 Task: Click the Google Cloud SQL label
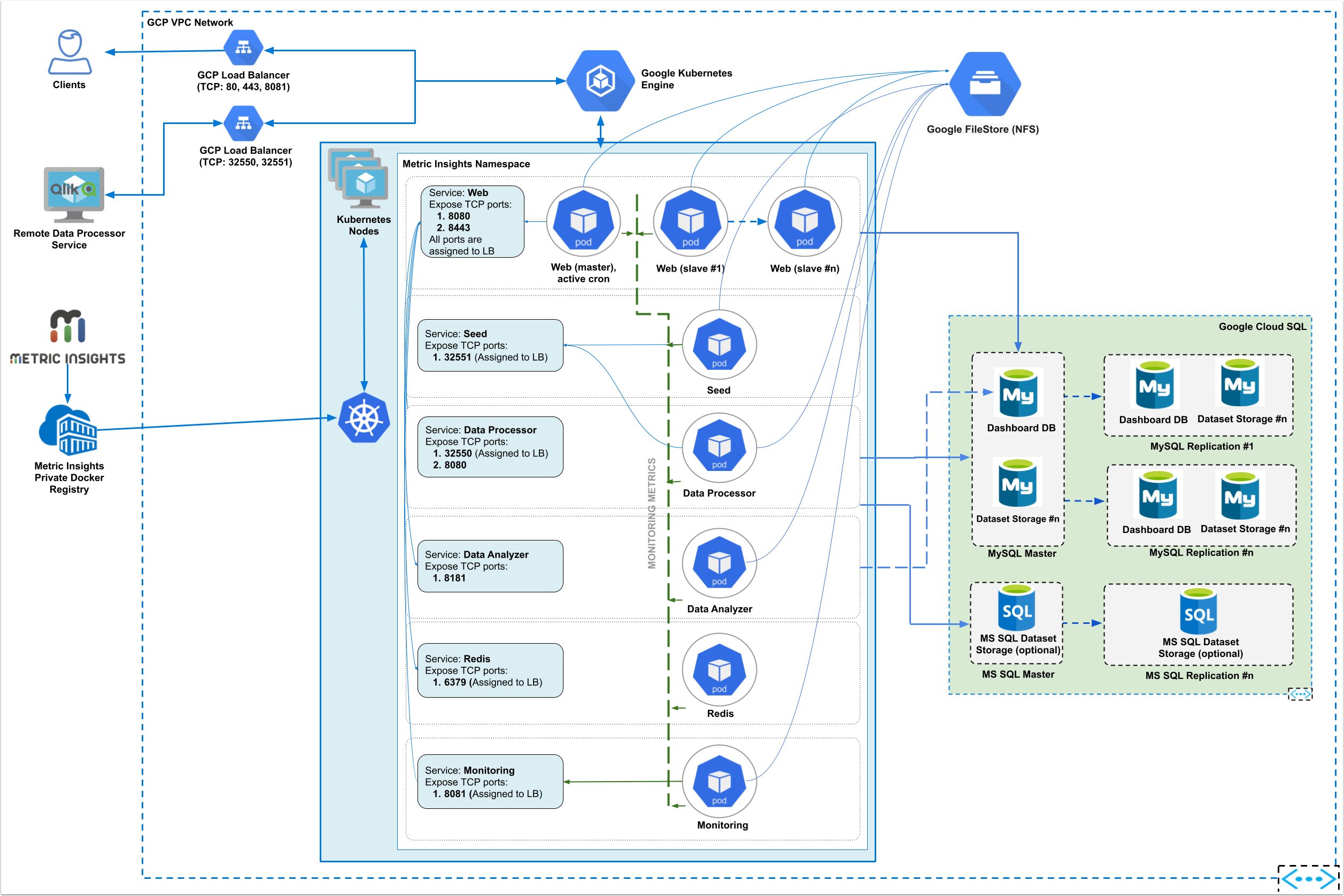[1262, 327]
